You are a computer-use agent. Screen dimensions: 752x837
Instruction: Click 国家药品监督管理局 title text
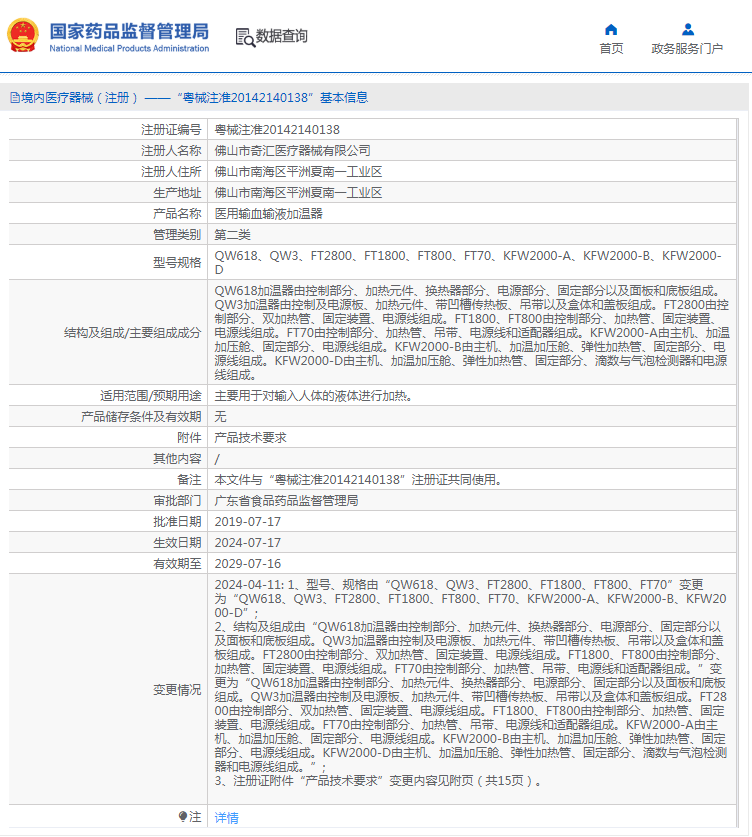(x=129, y=31)
